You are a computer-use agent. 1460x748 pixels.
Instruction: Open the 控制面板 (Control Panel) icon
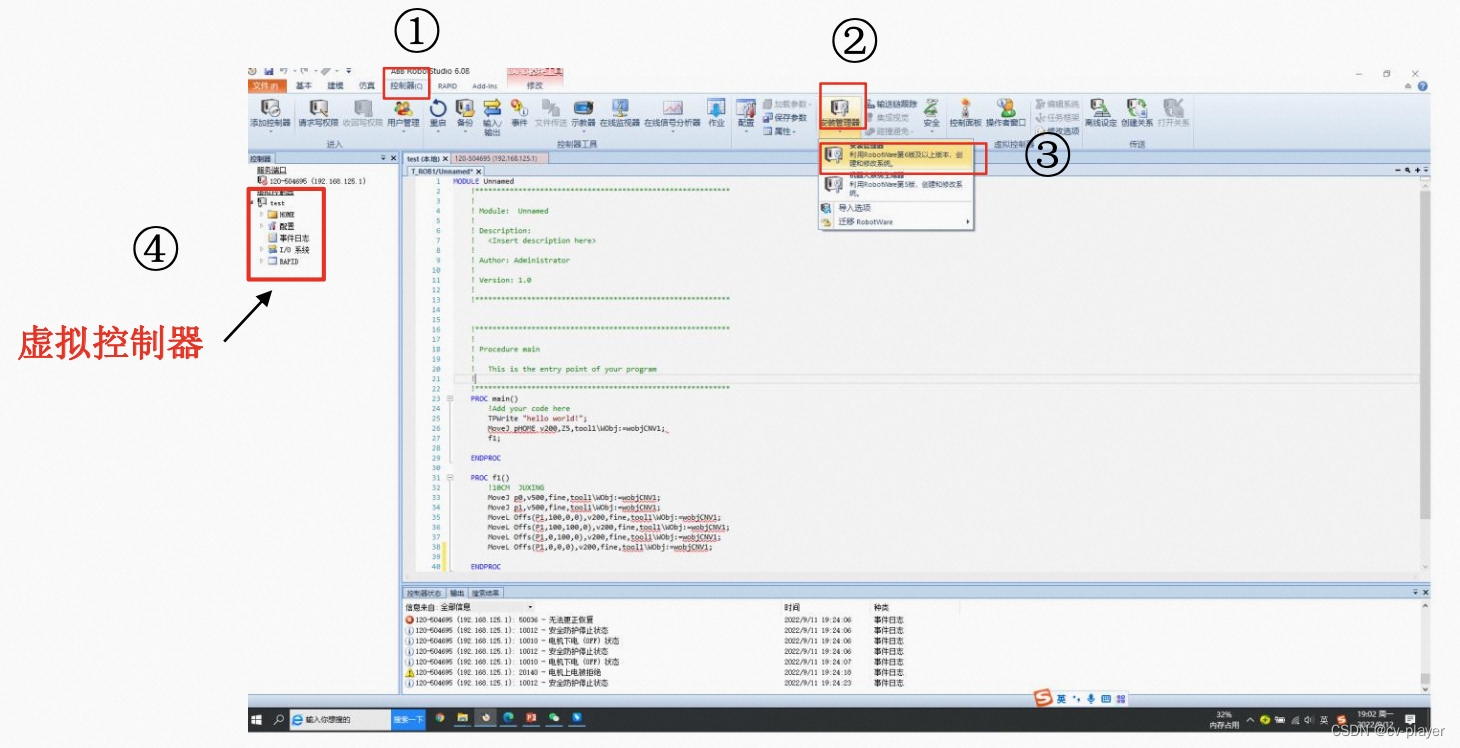[966, 113]
